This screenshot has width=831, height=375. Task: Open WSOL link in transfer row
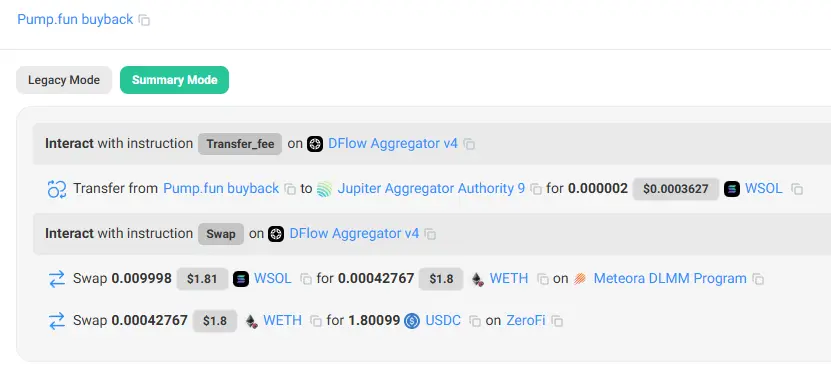(764, 189)
